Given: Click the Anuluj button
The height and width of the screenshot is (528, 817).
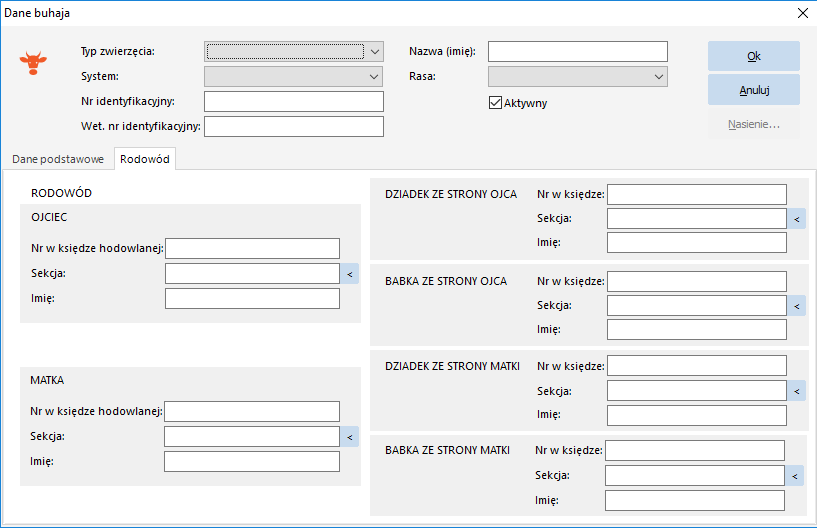Looking at the screenshot, I should coord(753,90).
